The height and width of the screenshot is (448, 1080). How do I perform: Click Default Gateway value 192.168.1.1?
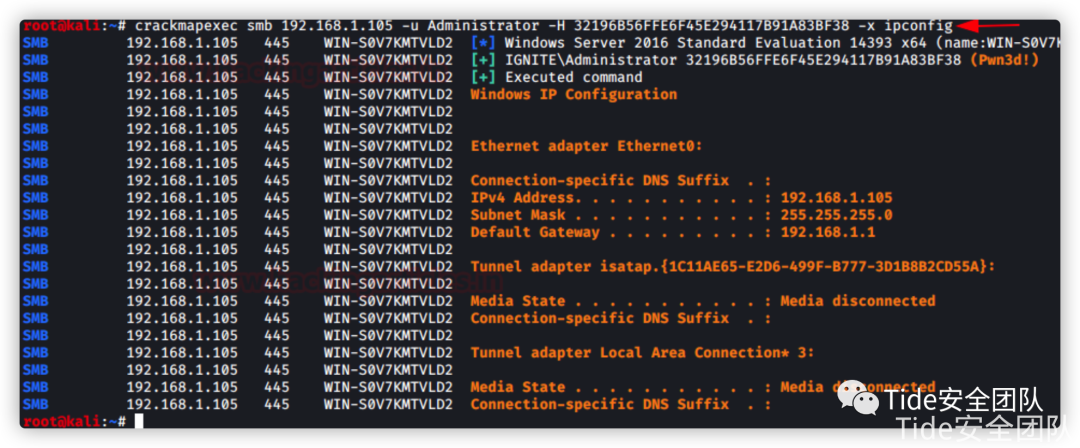828,232
